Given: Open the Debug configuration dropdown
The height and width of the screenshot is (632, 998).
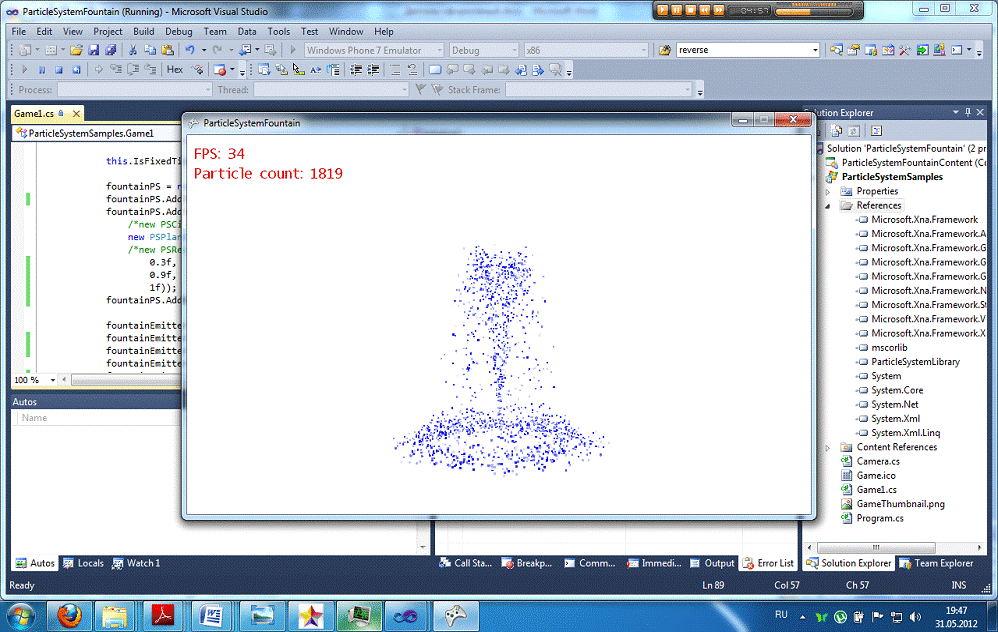Looking at the screenshot, I should pos(514,50).
